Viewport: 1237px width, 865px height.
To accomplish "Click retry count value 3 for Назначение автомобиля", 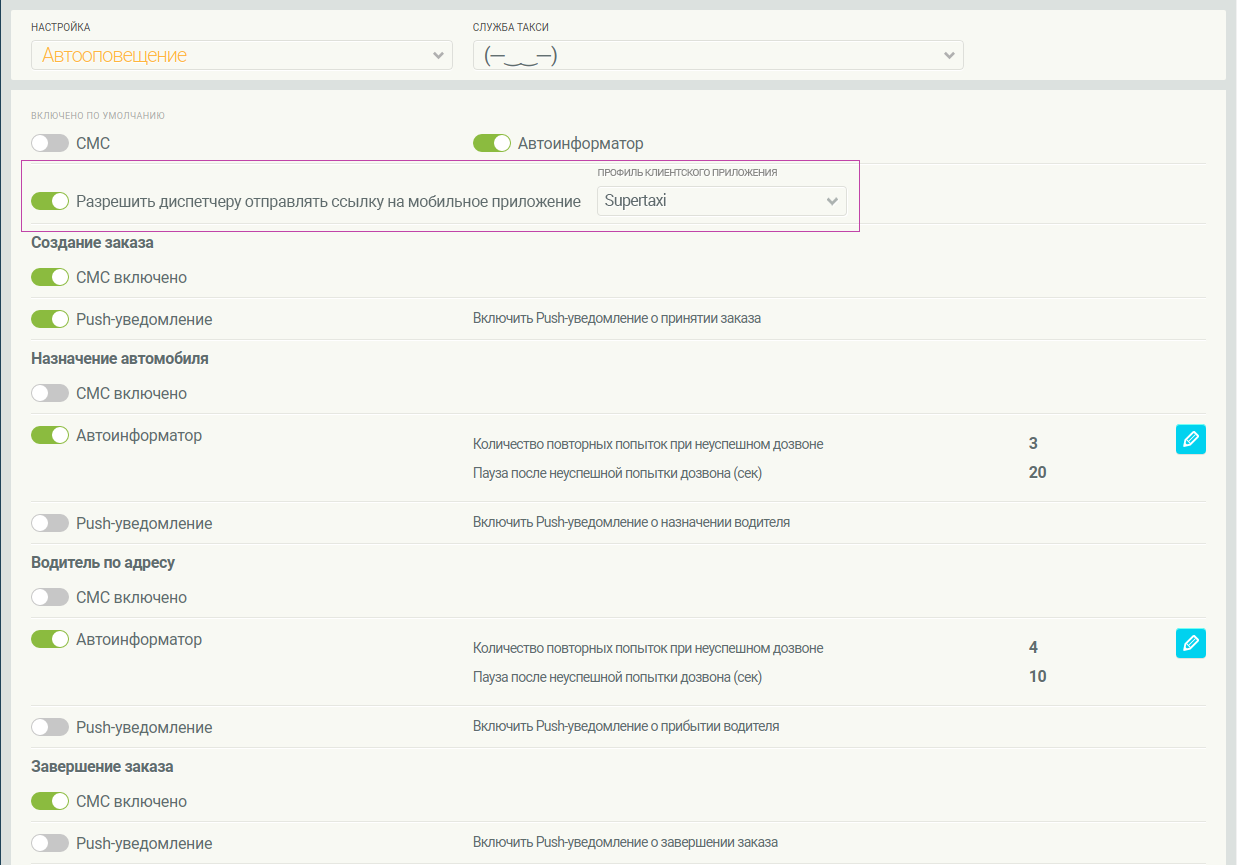I will [x=1033, y=444].
